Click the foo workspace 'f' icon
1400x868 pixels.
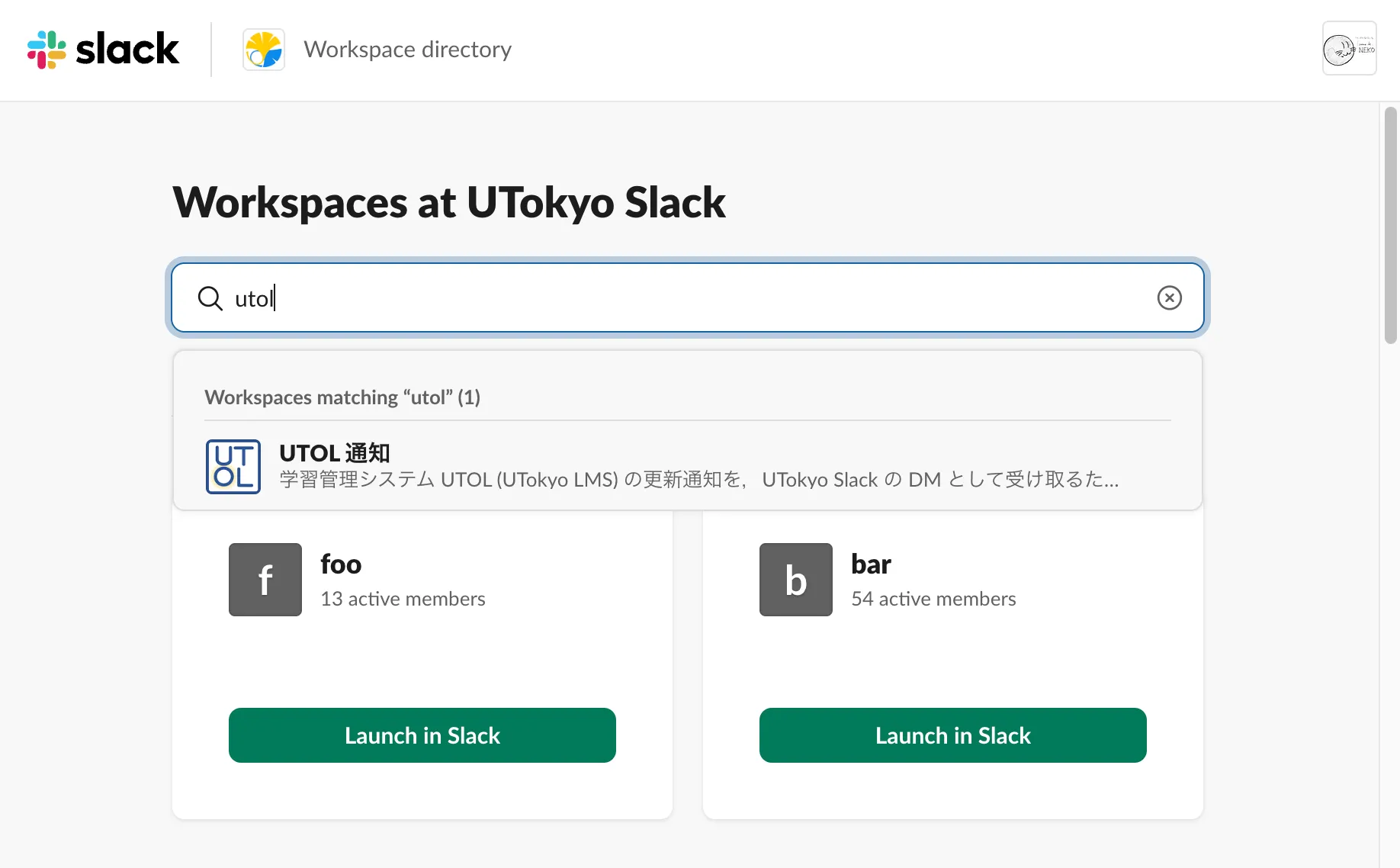[x=265, y=580]
